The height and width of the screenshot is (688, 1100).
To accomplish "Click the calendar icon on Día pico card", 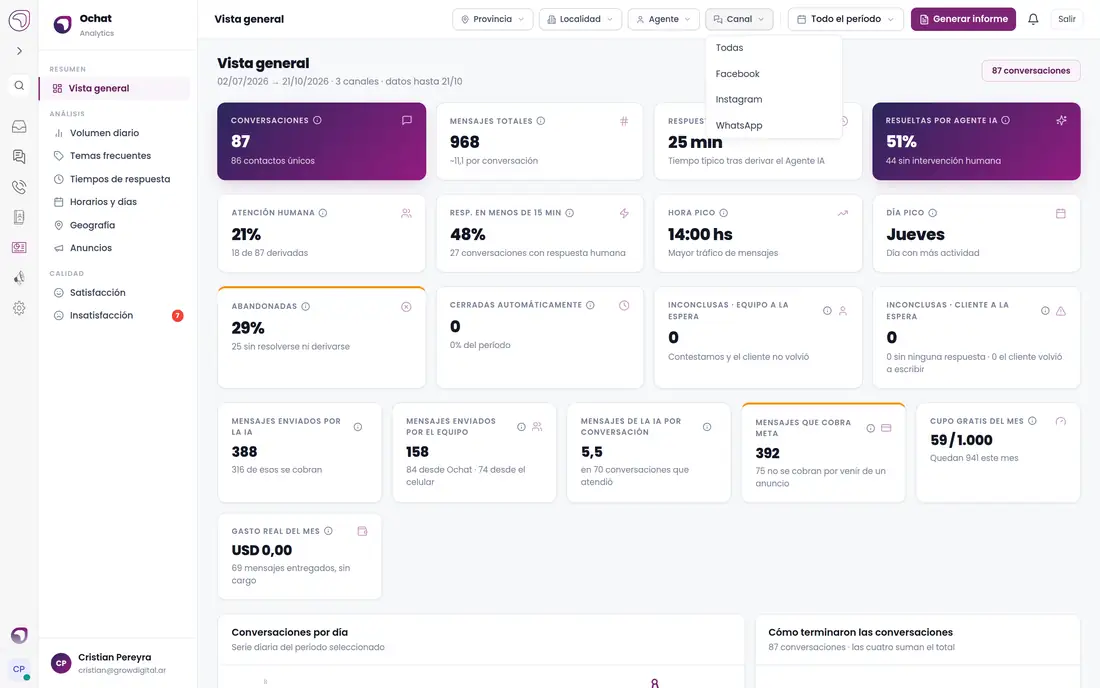I will pos(1061,213).
